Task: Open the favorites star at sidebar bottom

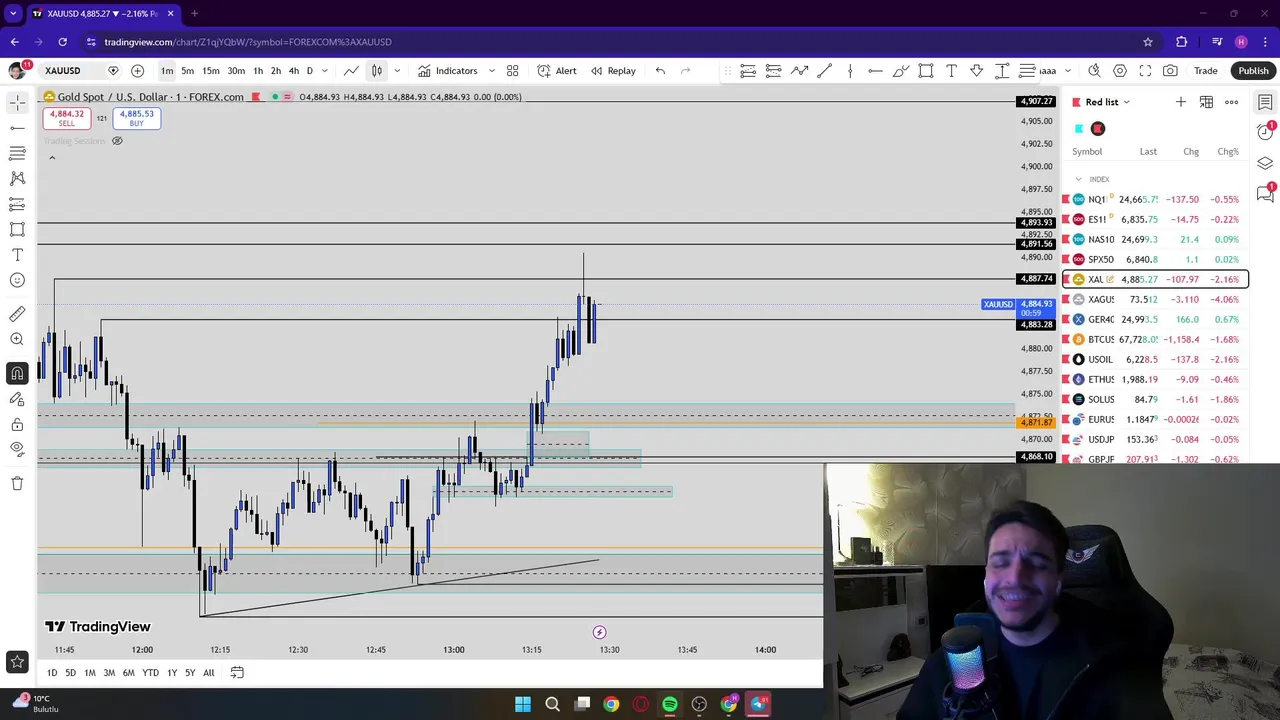Action: pyautogui.click(x=17, y=661)
